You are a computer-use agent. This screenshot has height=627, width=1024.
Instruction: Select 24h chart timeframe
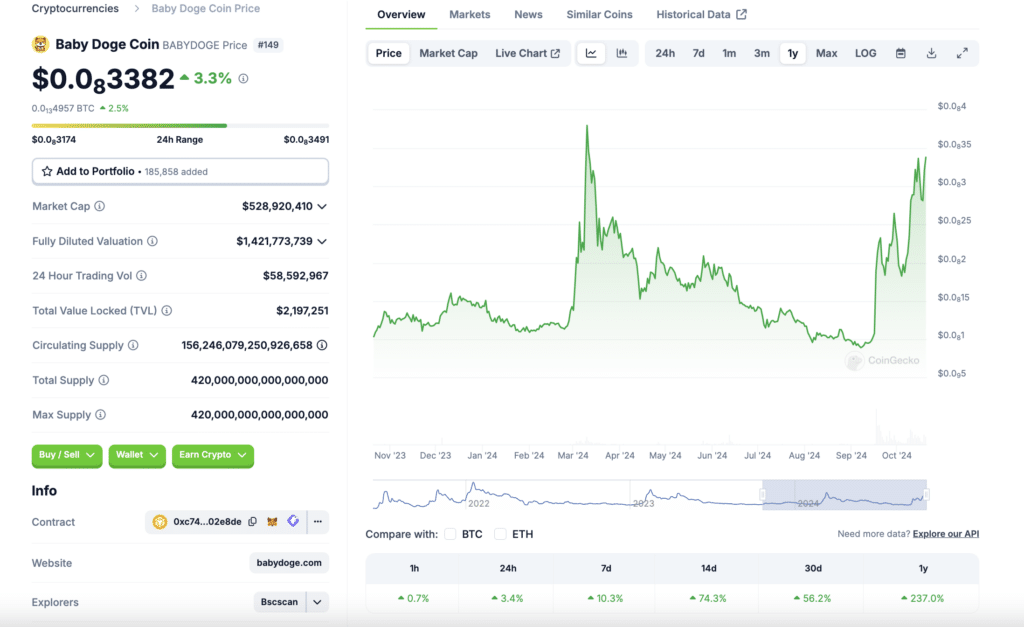click(665, 54)
